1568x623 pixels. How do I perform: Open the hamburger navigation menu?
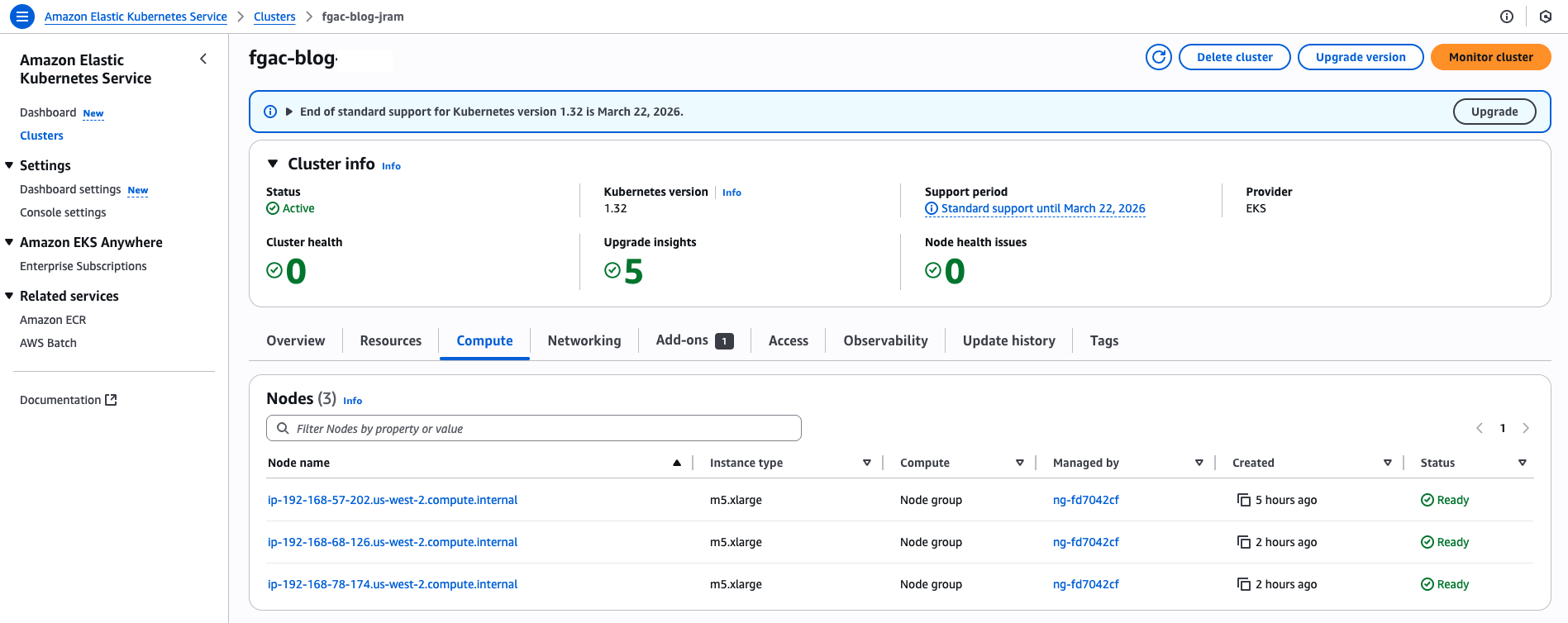pos(22,17)
